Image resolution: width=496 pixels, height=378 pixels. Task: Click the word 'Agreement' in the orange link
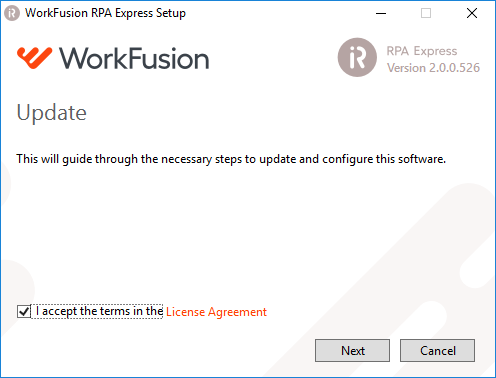[237, 312]
